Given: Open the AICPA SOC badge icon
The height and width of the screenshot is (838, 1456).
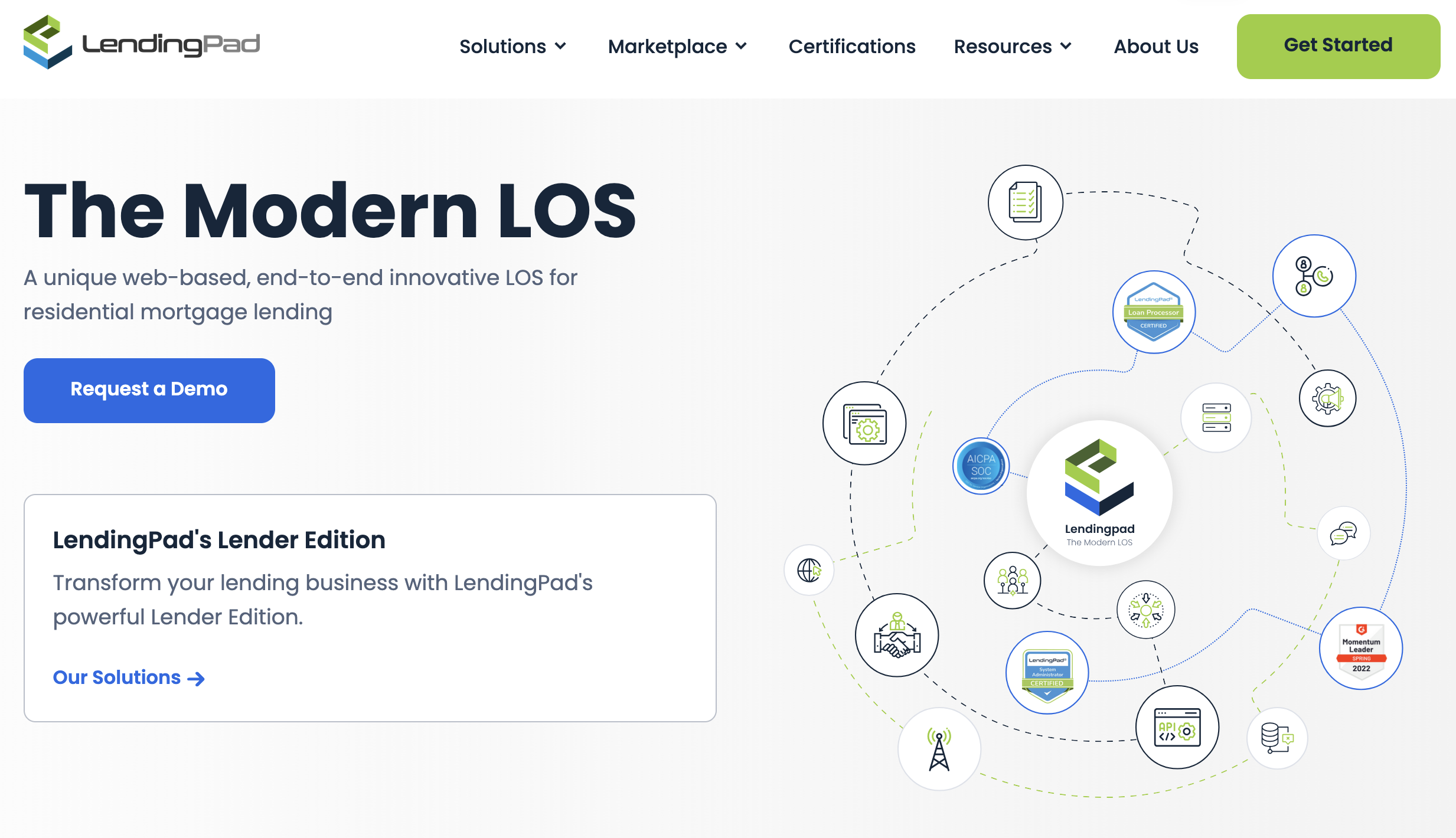Looking at the screenshot, I should coord(981,465).
